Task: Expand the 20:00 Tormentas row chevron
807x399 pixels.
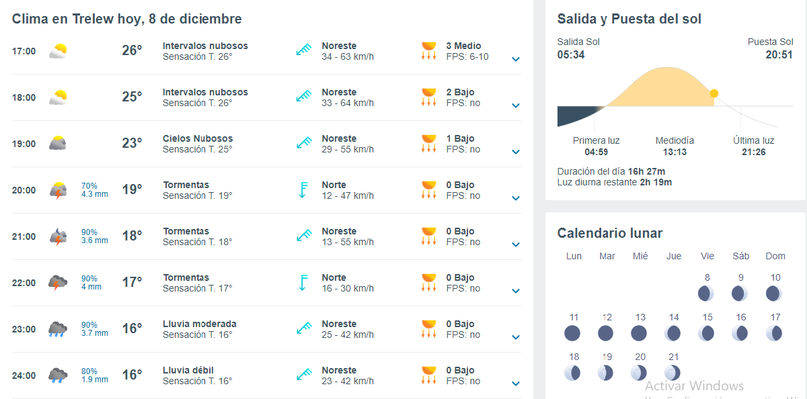Action: point(516,198)
